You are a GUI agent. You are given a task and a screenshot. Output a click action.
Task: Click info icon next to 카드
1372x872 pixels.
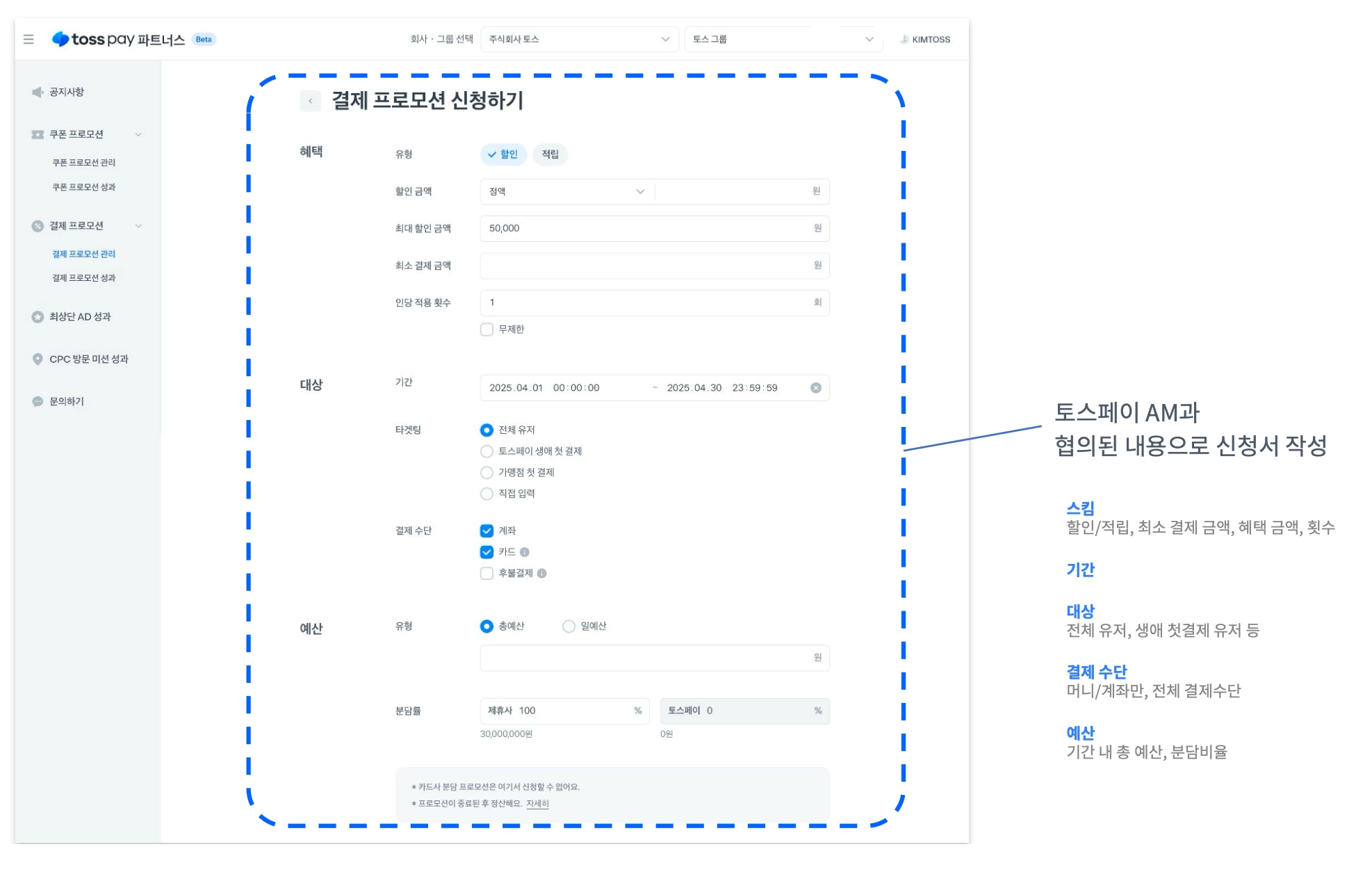pos(525,552)
